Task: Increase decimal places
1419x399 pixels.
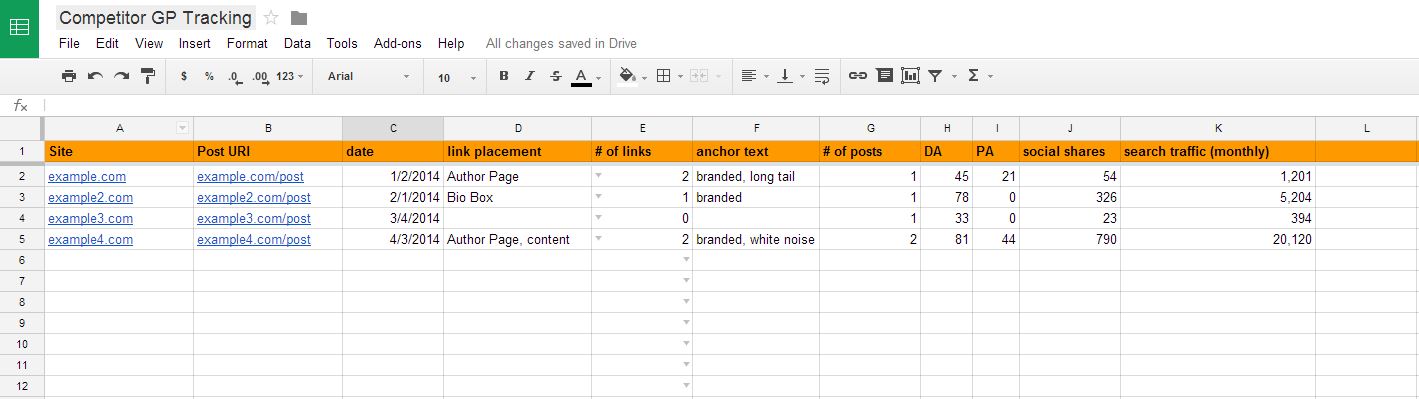Action: 261,76
